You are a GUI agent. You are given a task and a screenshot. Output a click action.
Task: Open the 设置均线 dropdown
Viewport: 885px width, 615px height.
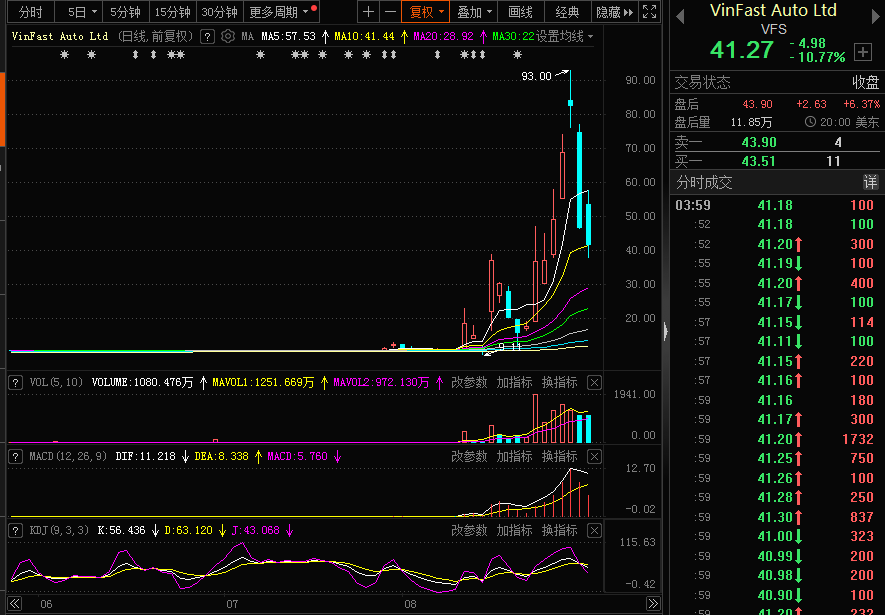564,37
